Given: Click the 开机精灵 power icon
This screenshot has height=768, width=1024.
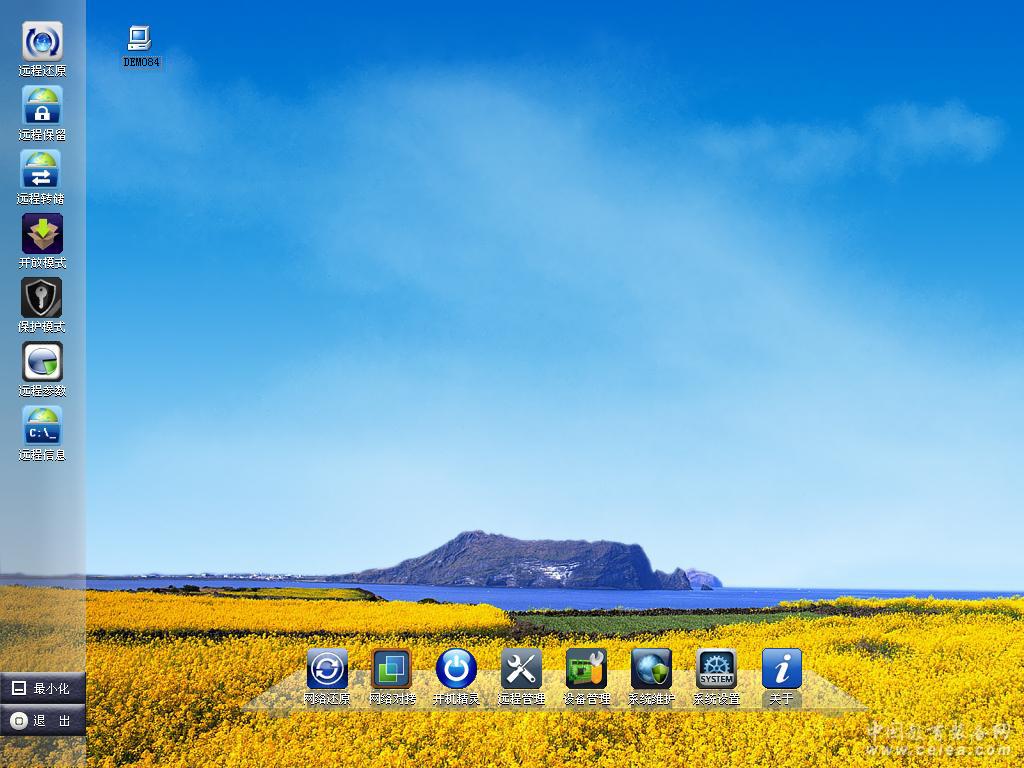Looking at the screenshot, I should pos(456,668).
